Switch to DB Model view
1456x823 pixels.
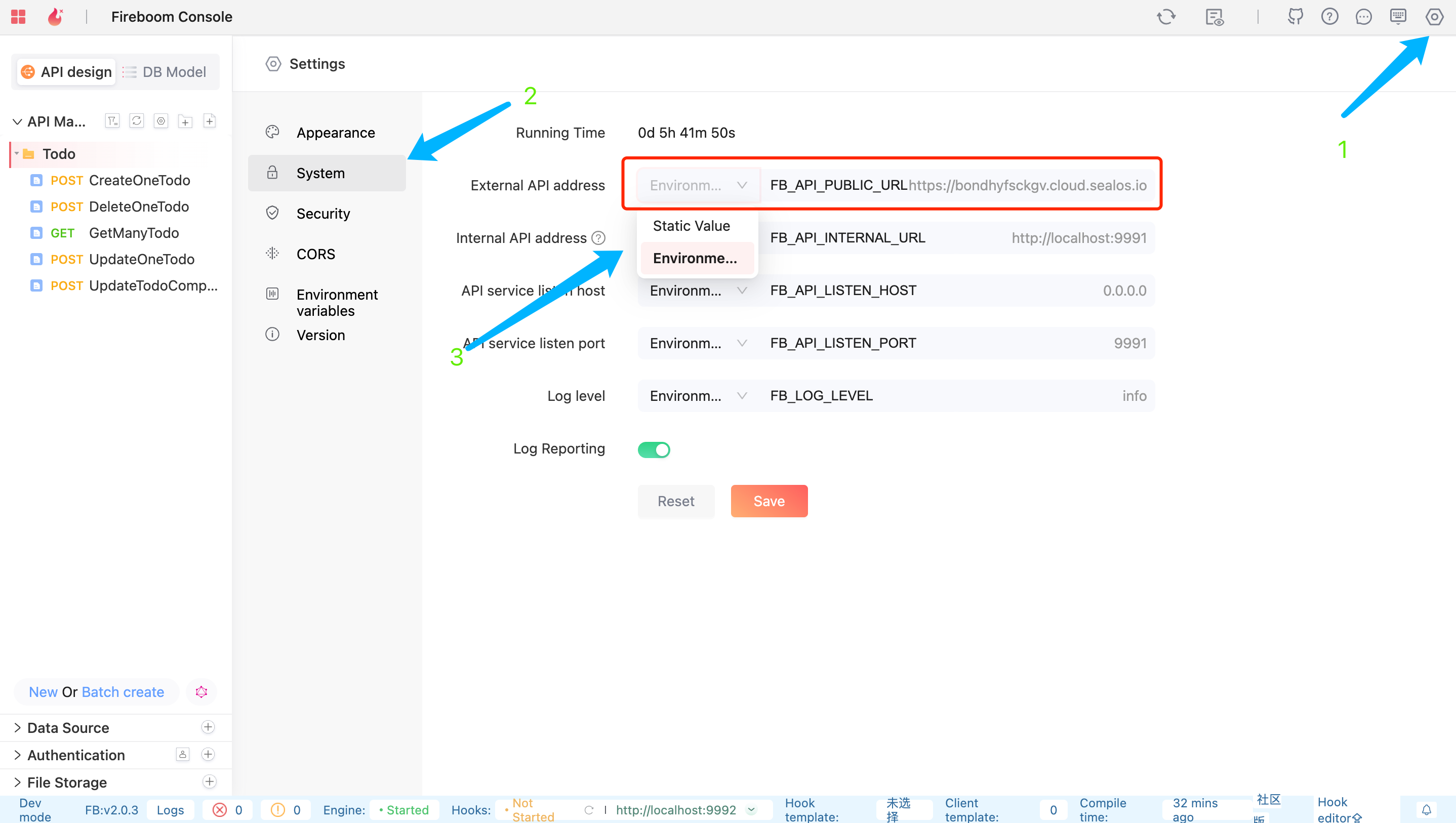[x=165, y=72]
